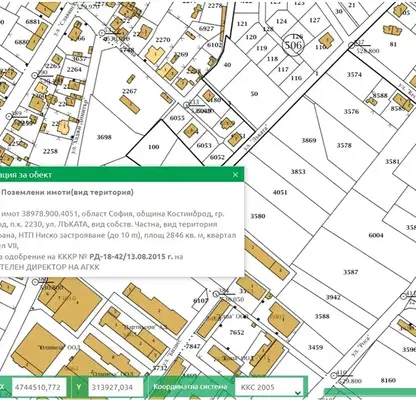Image resolution: width=416 pixels, height=400 pixels.
Task: Select parcel 50 on the map
Action: [254, 94]
